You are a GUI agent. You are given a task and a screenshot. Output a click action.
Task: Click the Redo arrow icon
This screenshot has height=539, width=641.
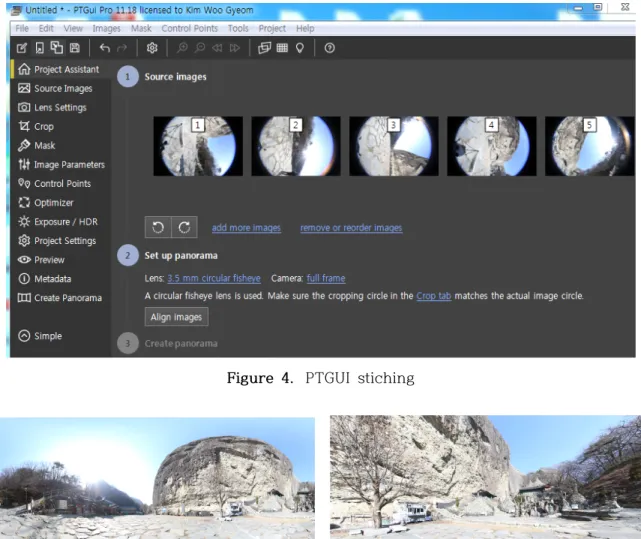tap(122, 48)
